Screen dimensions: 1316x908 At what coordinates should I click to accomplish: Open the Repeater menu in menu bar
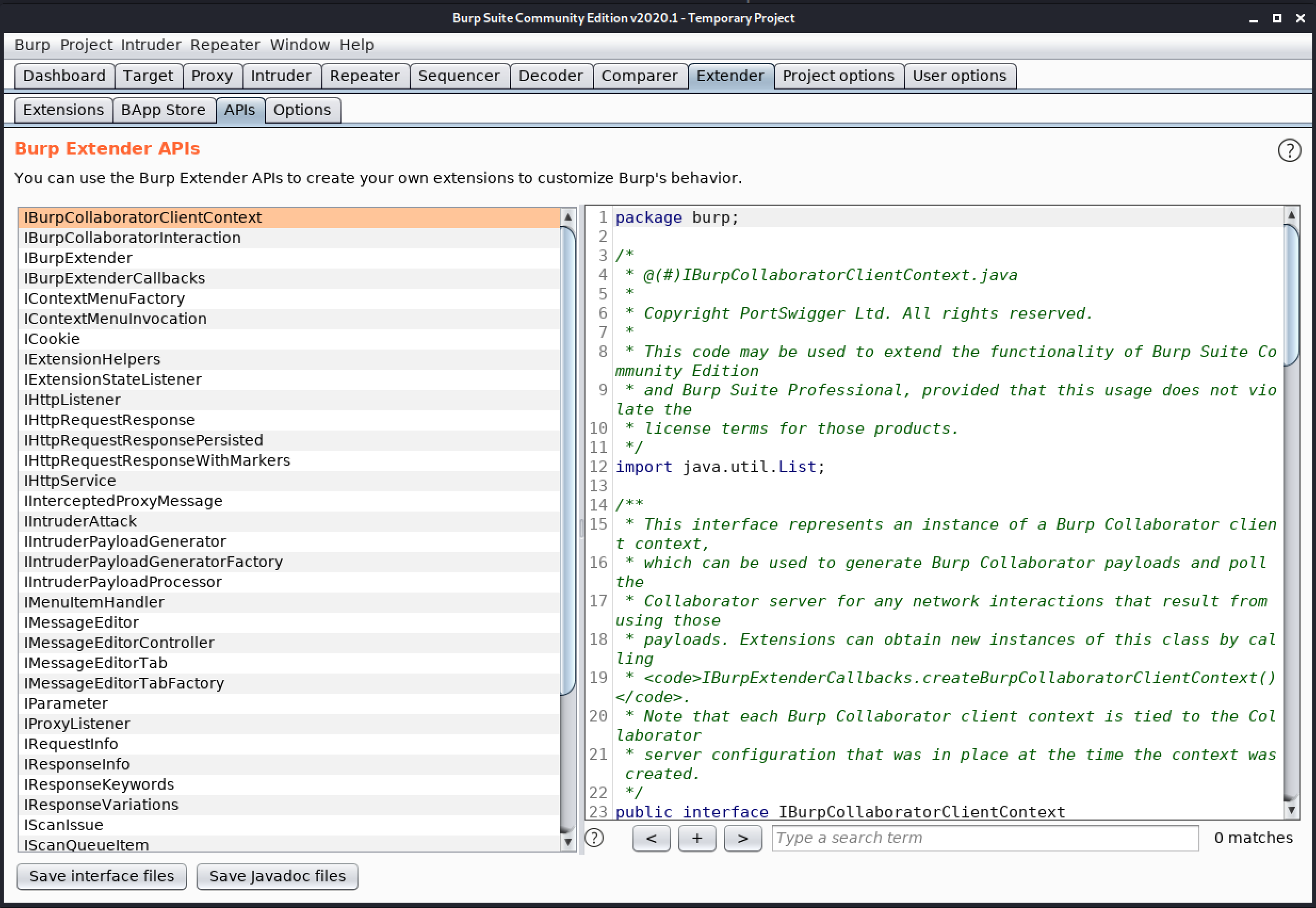click(225, 45)
